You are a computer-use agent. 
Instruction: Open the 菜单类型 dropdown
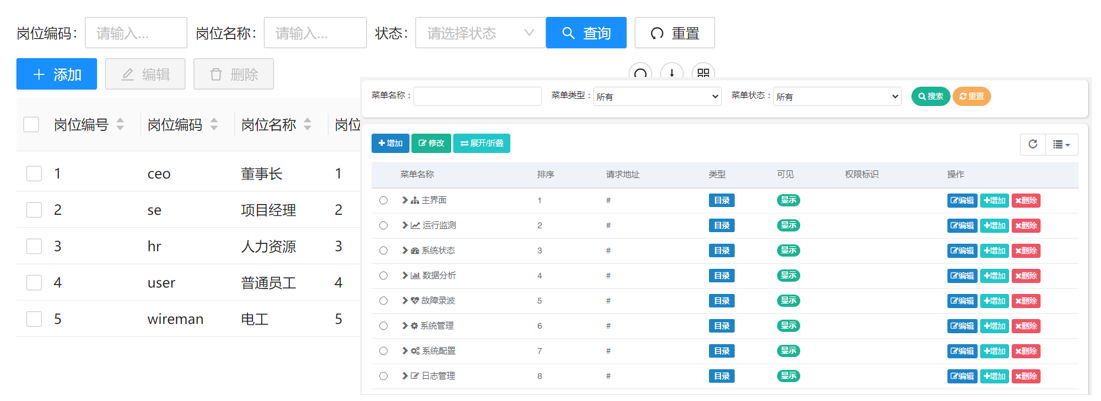[x=657, y=97]
